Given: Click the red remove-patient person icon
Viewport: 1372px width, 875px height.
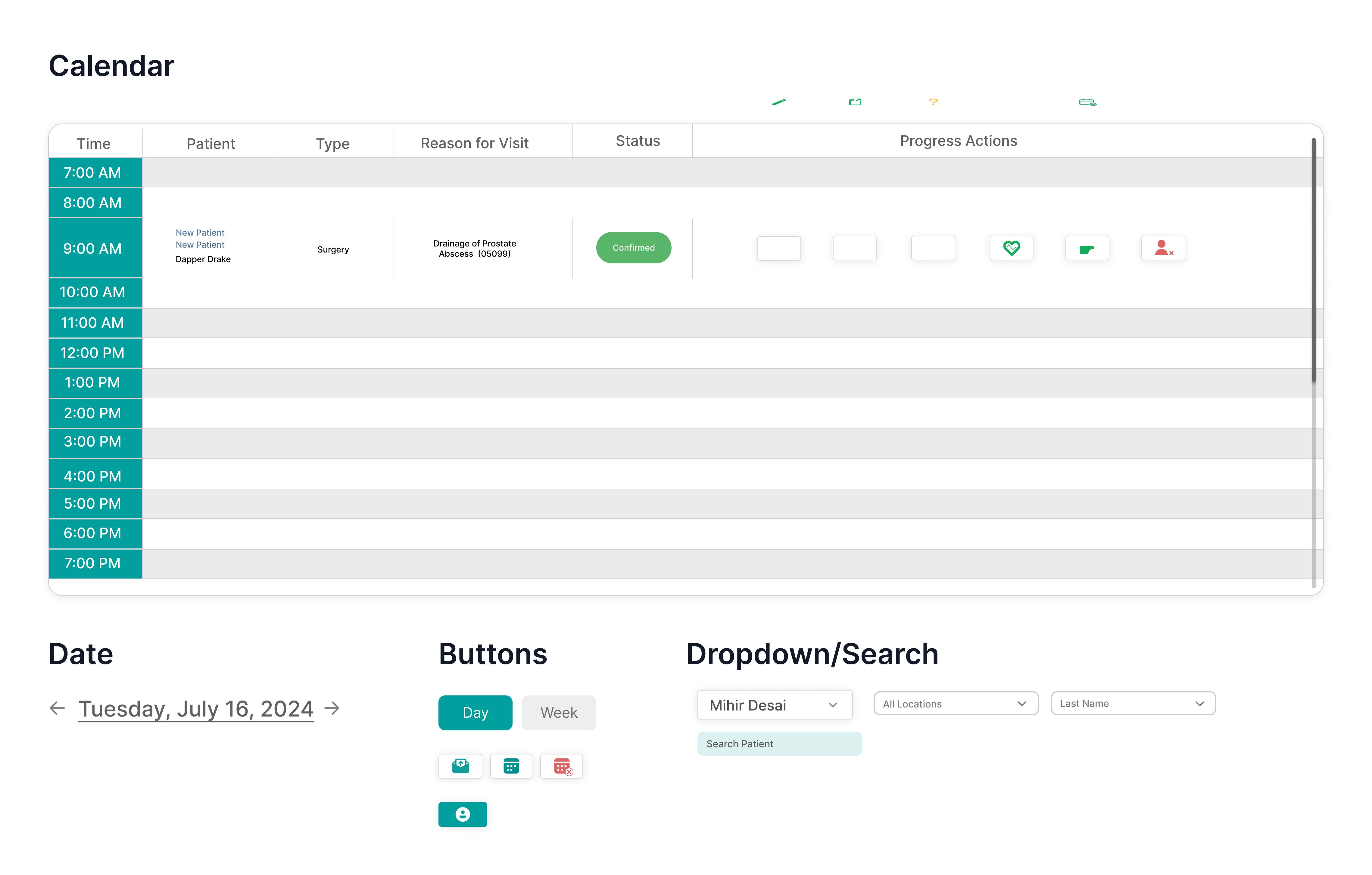Looking at the screenshot, I should click(x=1163, y=248).
